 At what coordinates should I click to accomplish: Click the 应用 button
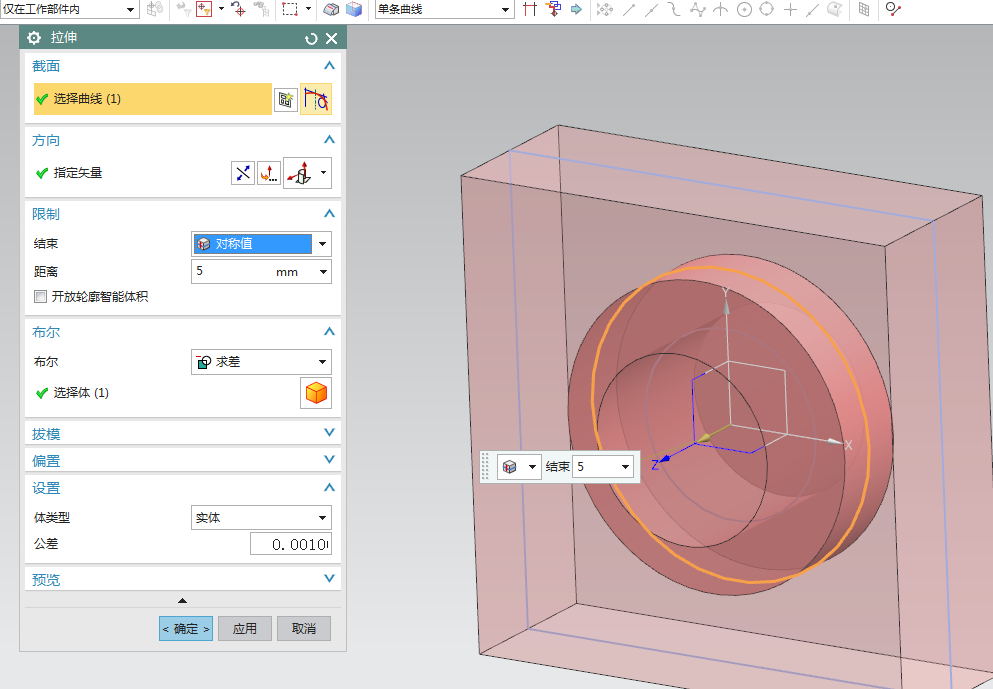click(x=245, y=629)
